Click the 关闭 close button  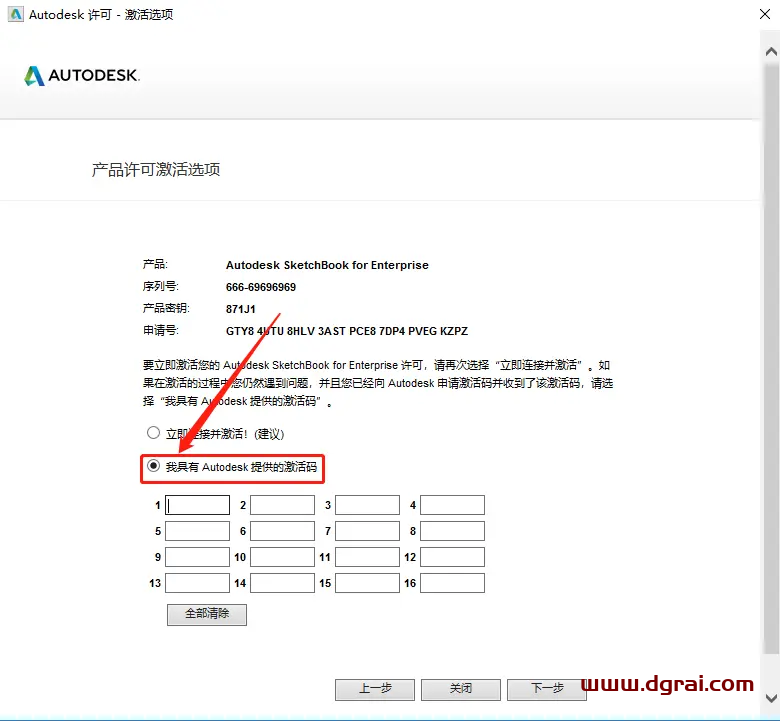coord(461,690)
